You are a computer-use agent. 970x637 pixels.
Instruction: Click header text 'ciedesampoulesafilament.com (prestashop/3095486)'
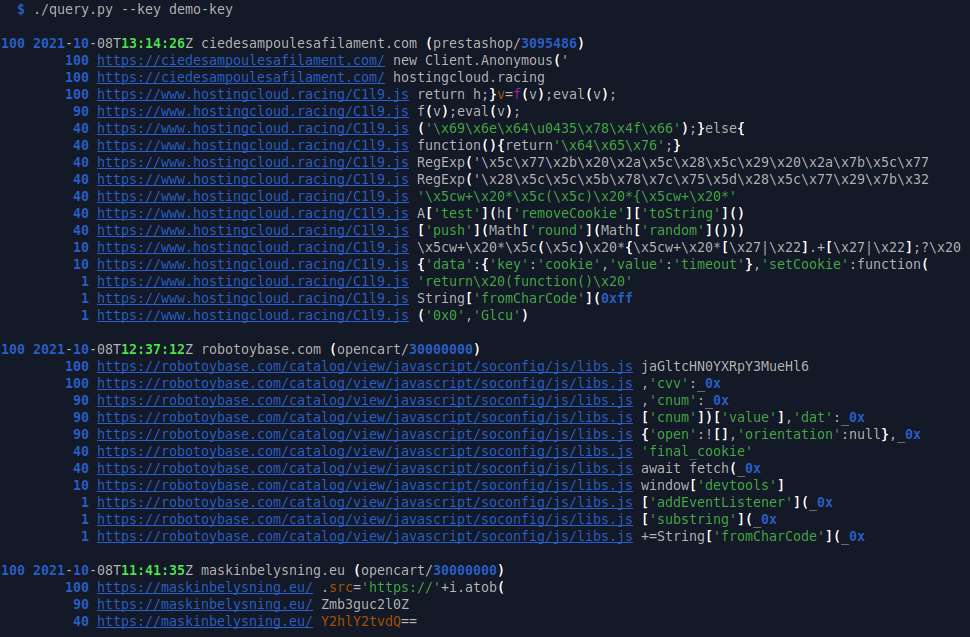click(x=393, y=43)
